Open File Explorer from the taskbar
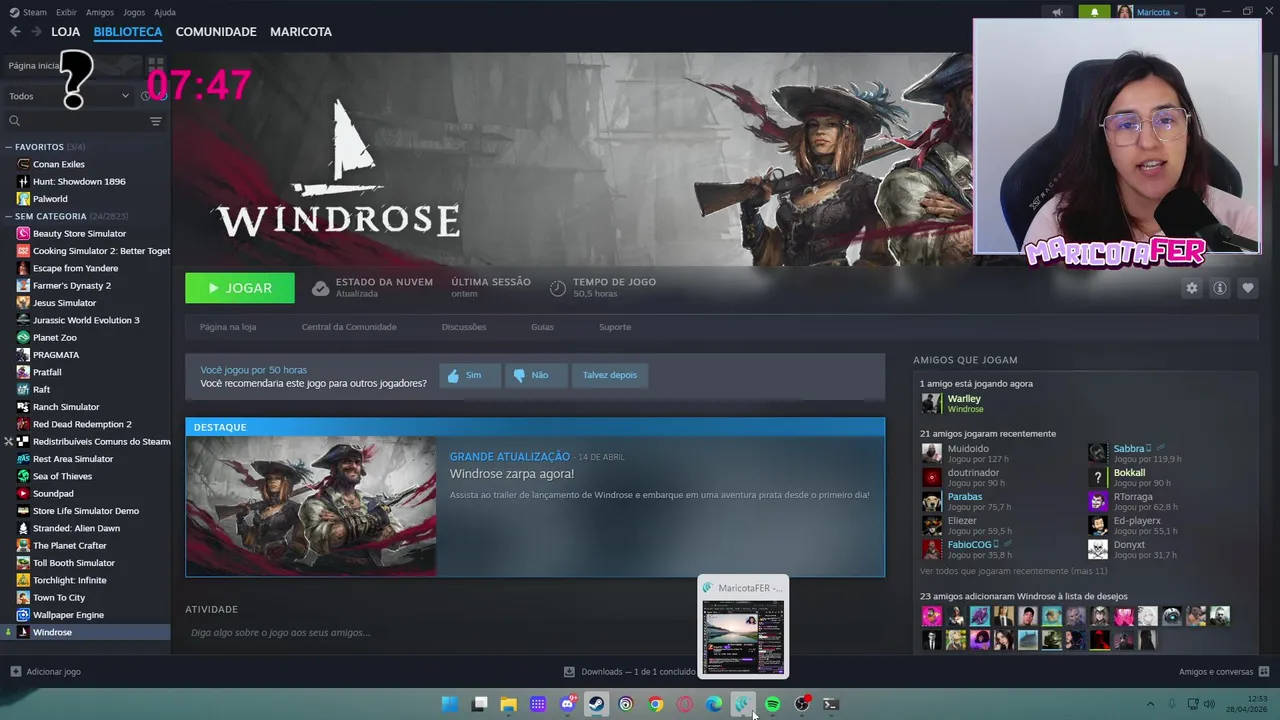1280x720 pixels. (508, 704)
